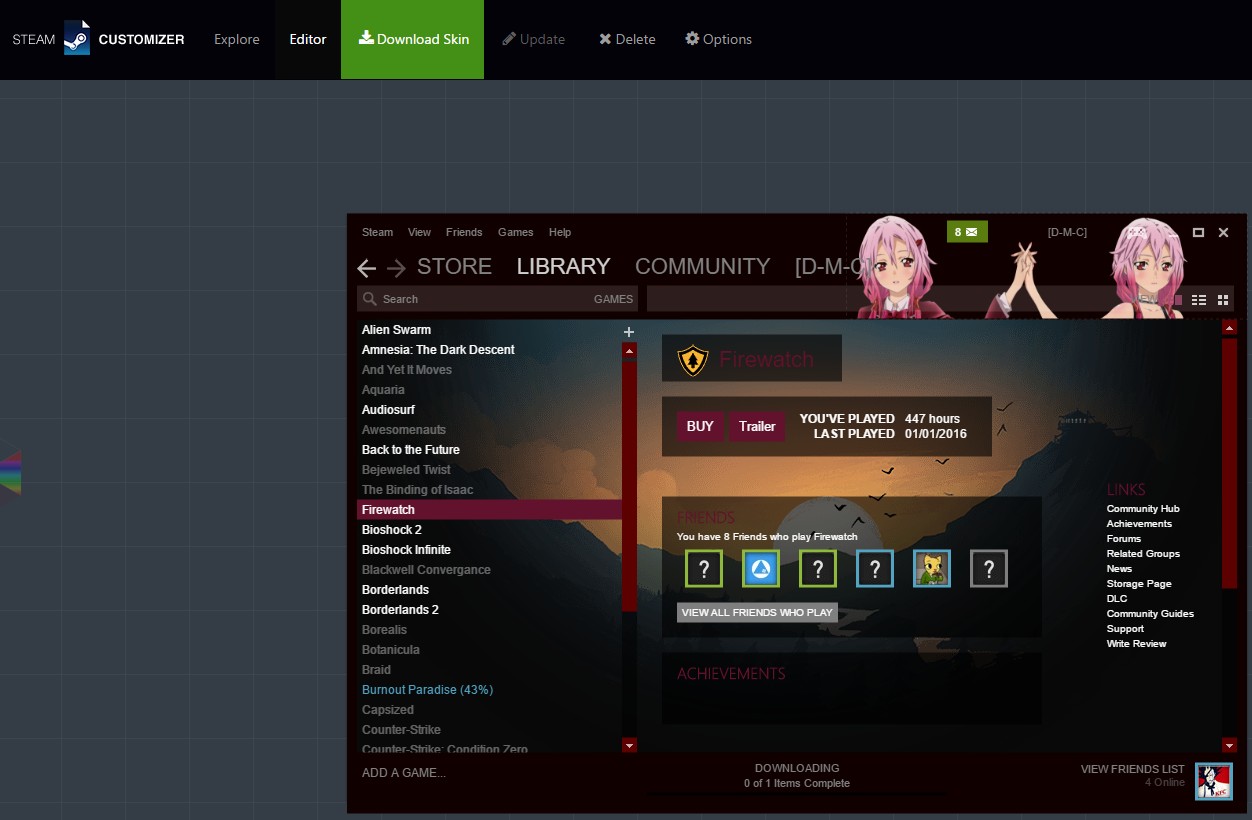Click the Firewatch game logo icon
The width and height of the screenshot is (1252, 820).
point(692,359)
